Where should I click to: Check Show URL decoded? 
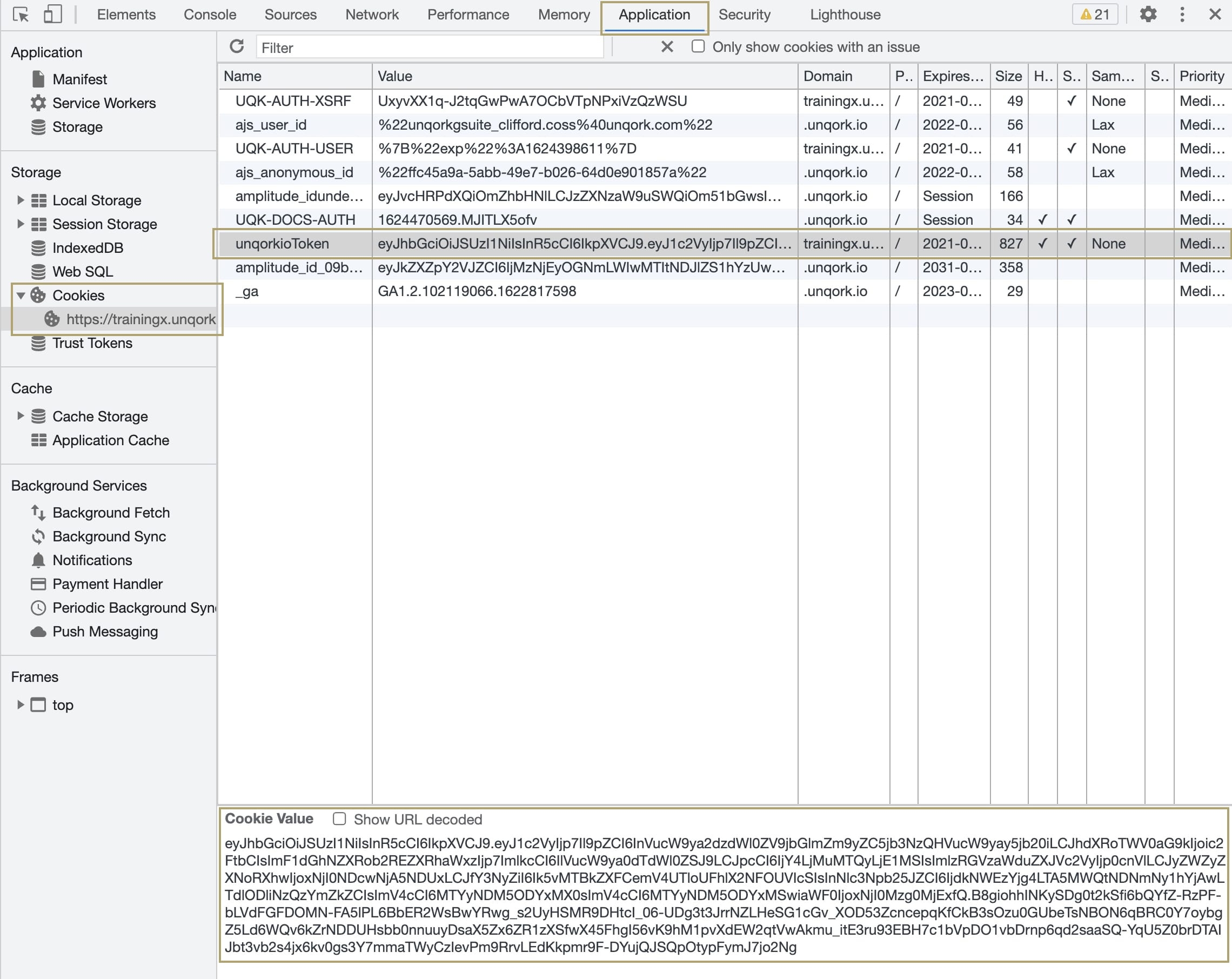click(x=339, y=819)
